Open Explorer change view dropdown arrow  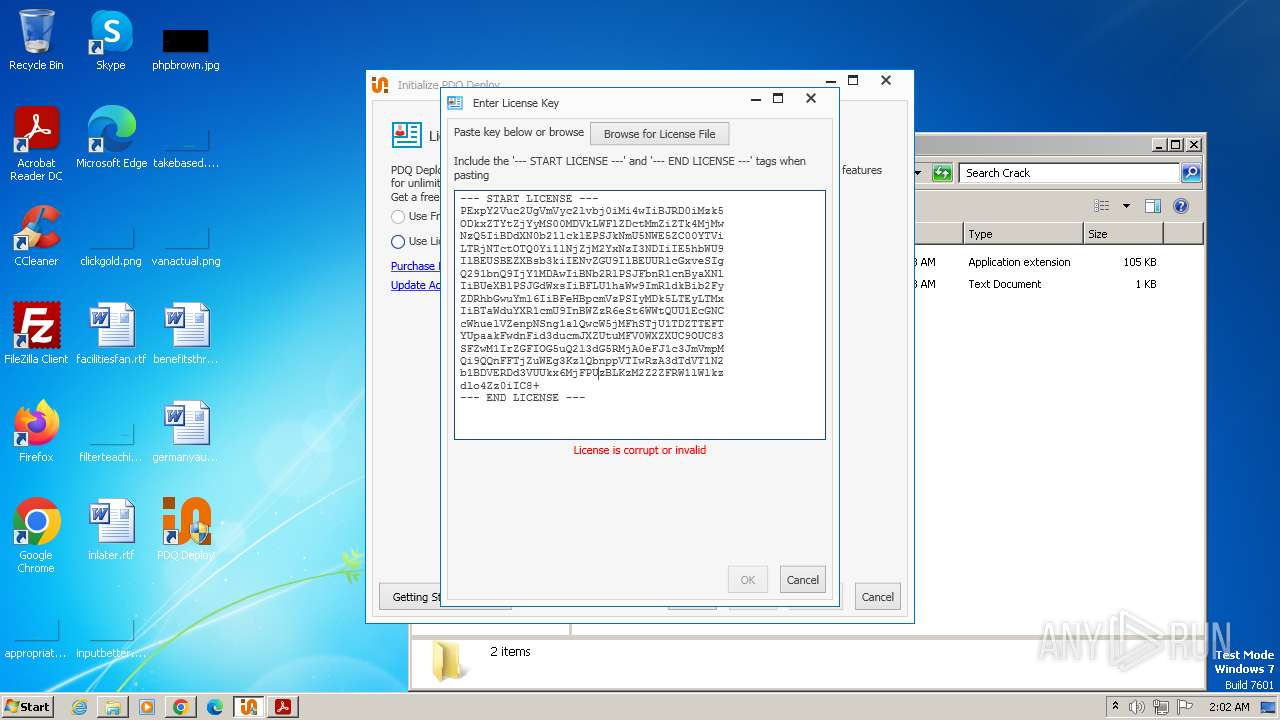(x=1126, y=206)
